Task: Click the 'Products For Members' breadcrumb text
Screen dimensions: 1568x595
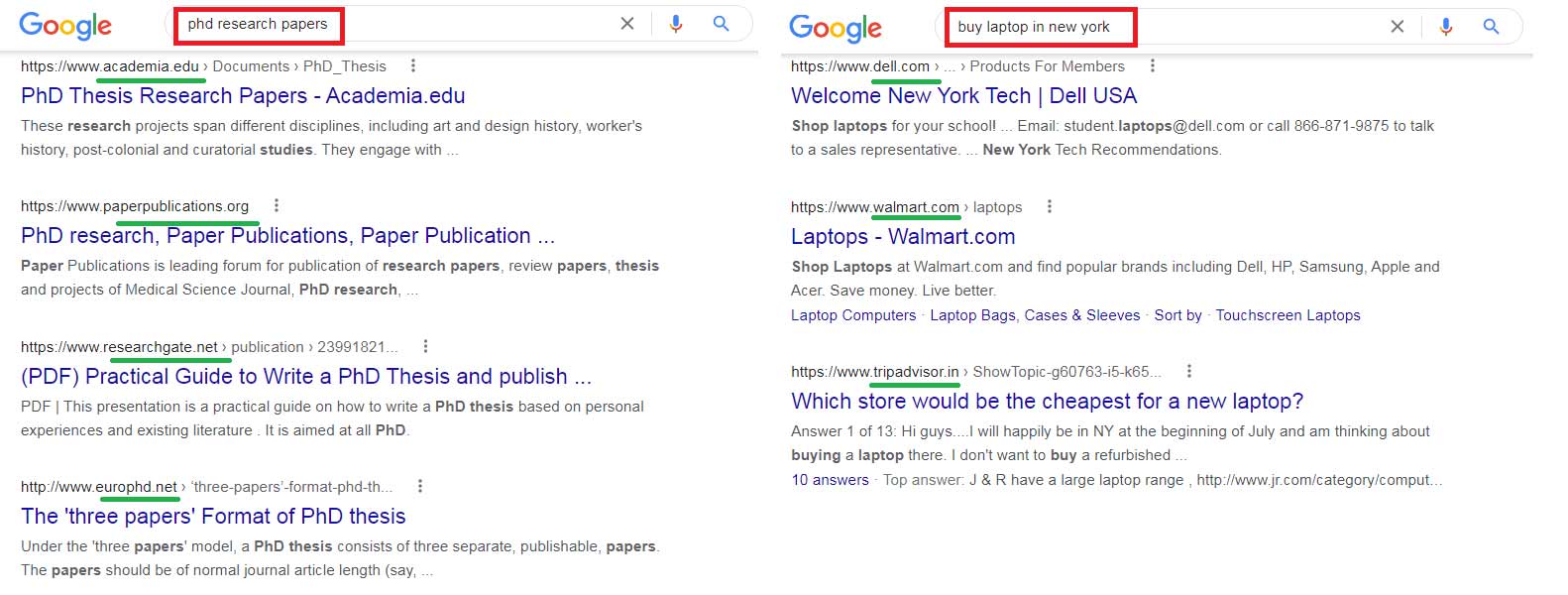Action: (x=1047, y=66)
